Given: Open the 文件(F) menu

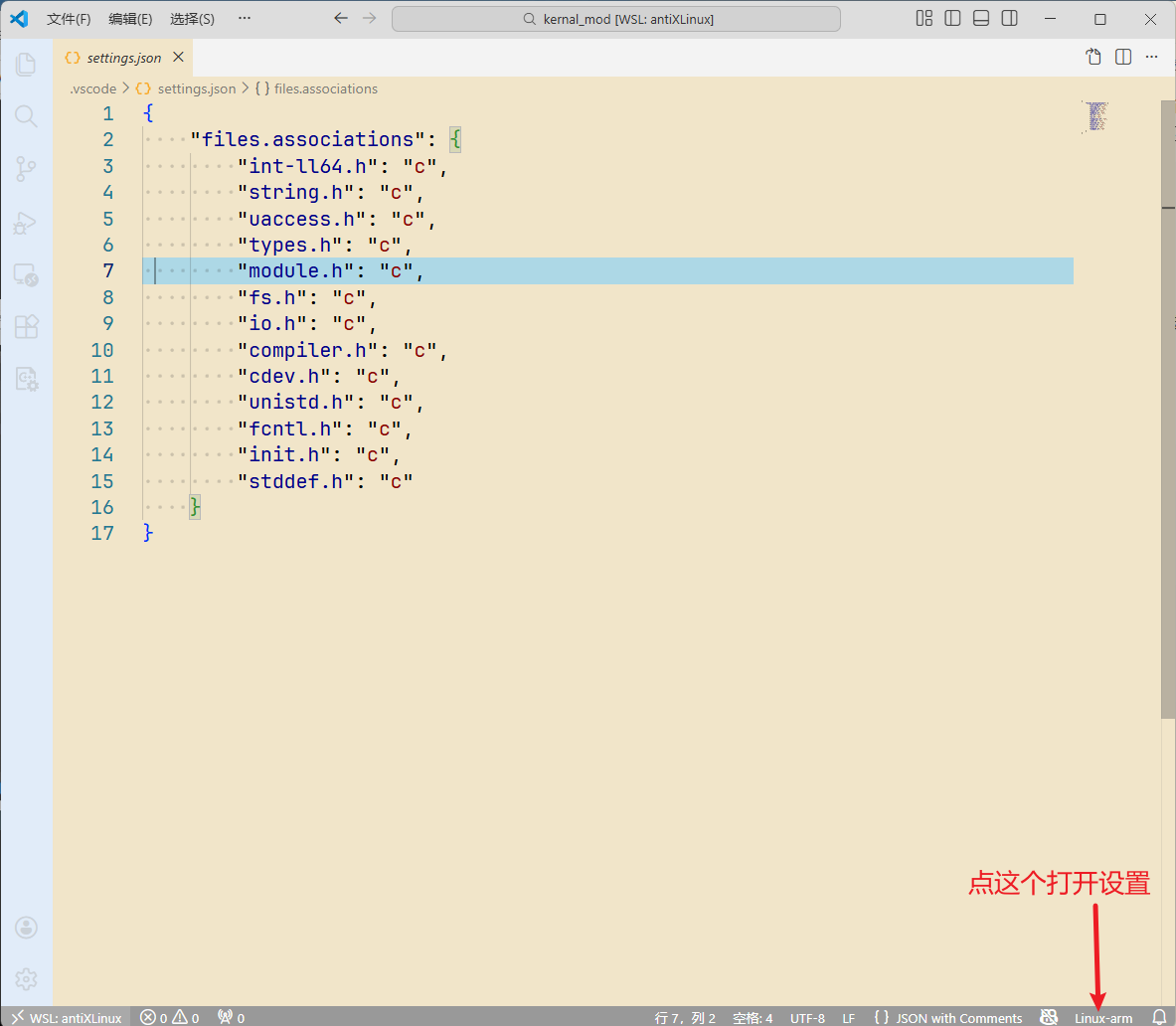Looking at the screenshot, I should pos(69,19).
